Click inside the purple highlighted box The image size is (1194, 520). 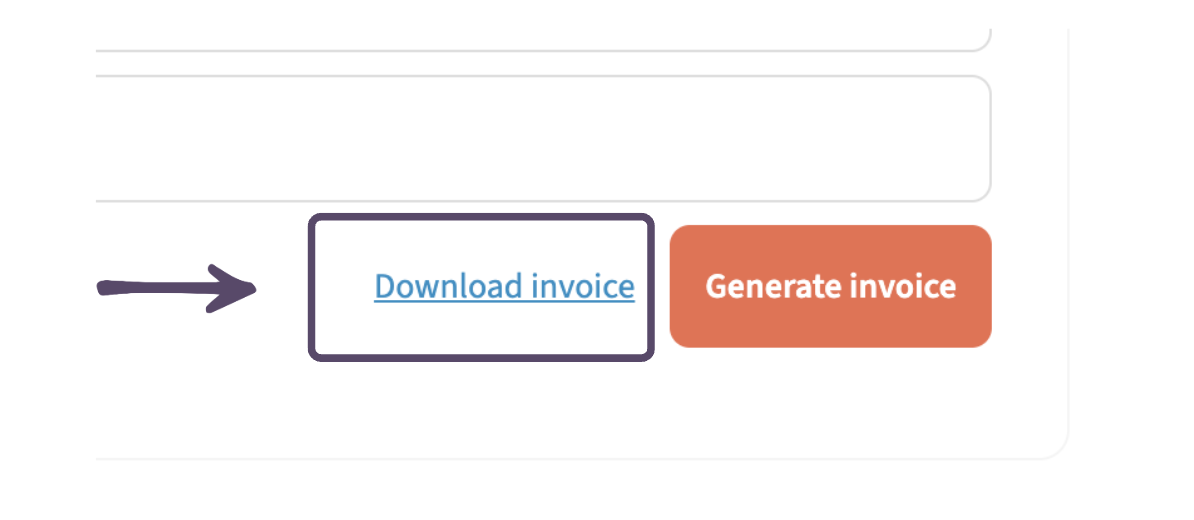point(481,287)
